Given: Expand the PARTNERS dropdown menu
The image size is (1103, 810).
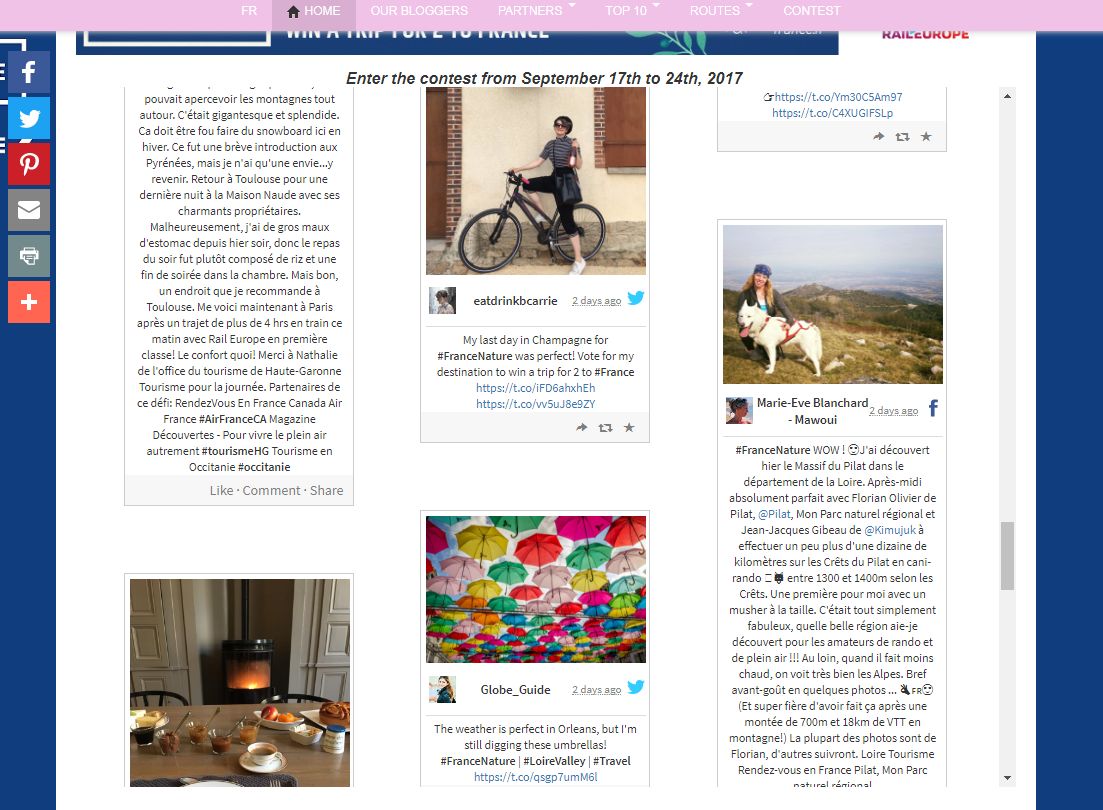Looking at the screenshot, I should click(x=536, y=11).
